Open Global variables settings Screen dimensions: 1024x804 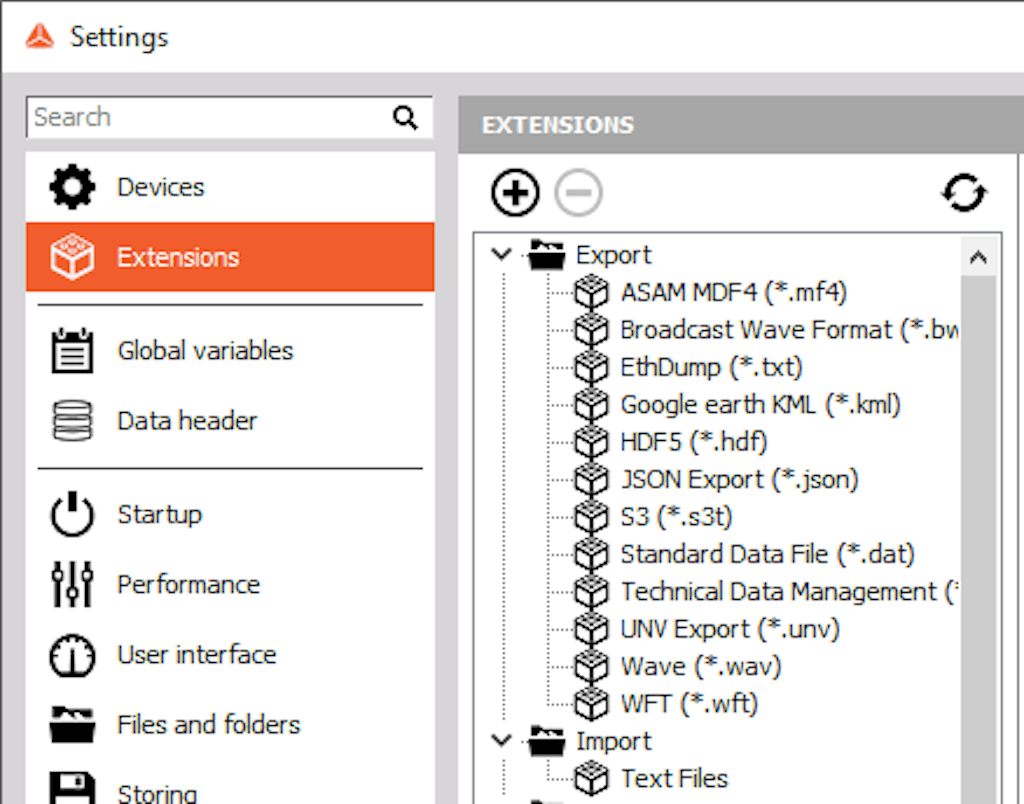tap(230, 351)
